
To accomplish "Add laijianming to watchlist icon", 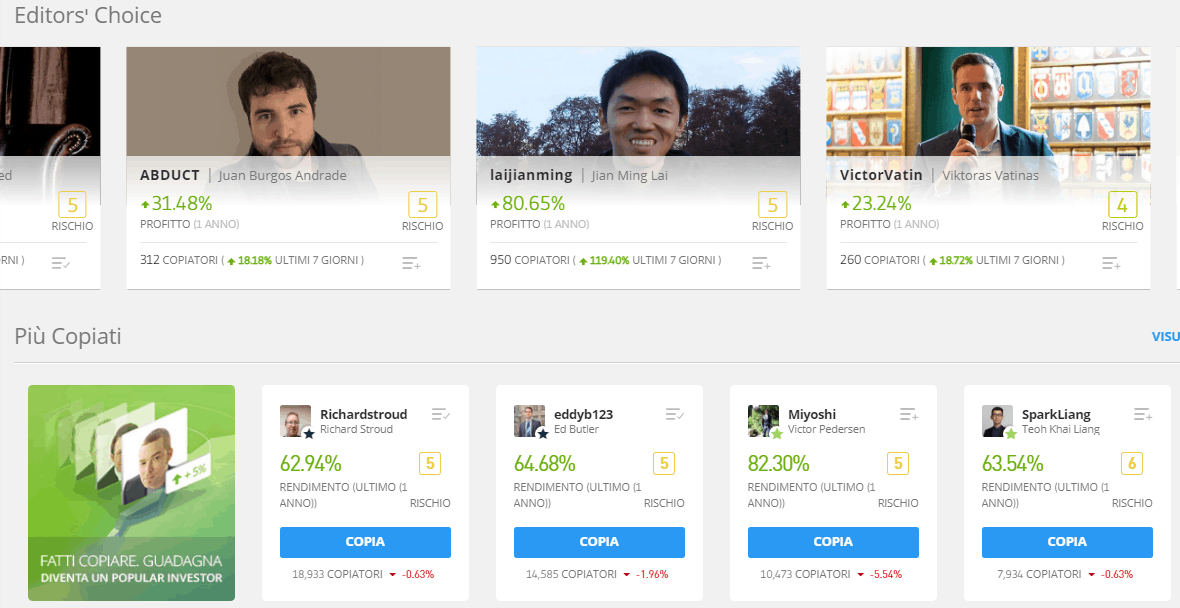I will [x=761, y=263].
